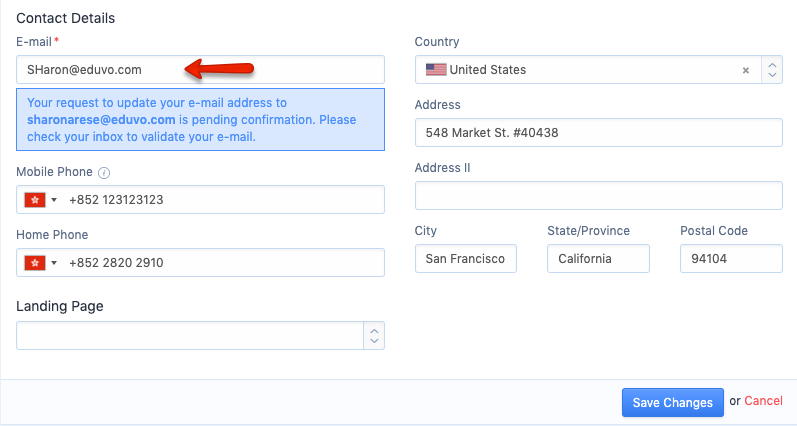The image size is (797, 426).
Task: Click the Home Phone number field
Action: 220,263
